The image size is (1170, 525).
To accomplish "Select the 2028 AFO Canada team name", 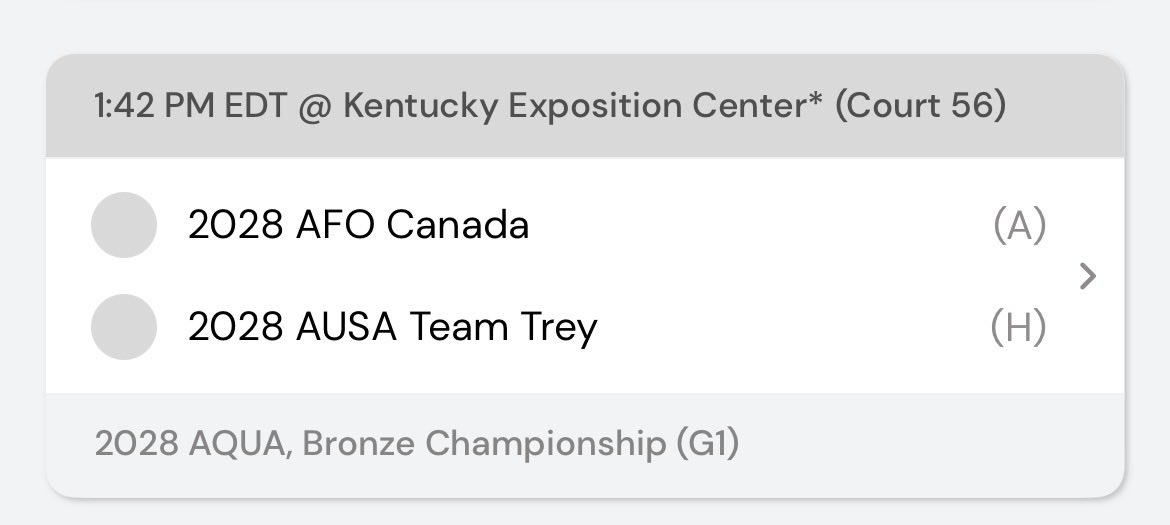I will tap(358, 224).
